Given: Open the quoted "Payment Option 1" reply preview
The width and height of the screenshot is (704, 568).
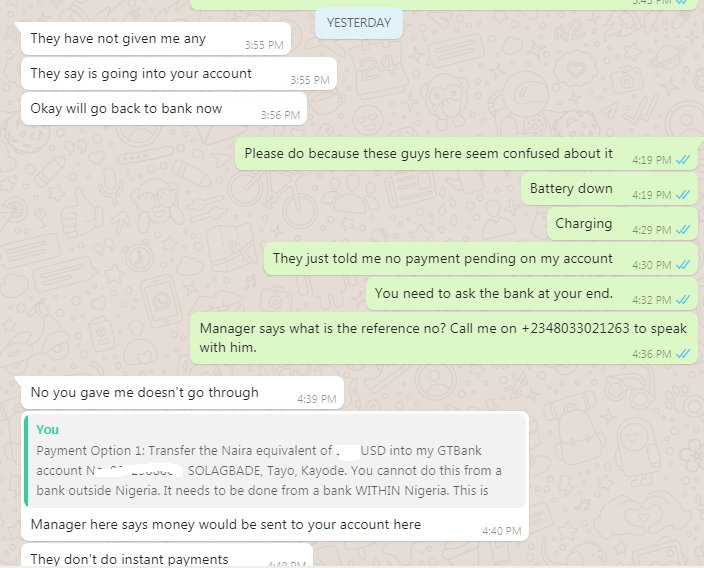Looking at the screenshot, I should point(275,461).
